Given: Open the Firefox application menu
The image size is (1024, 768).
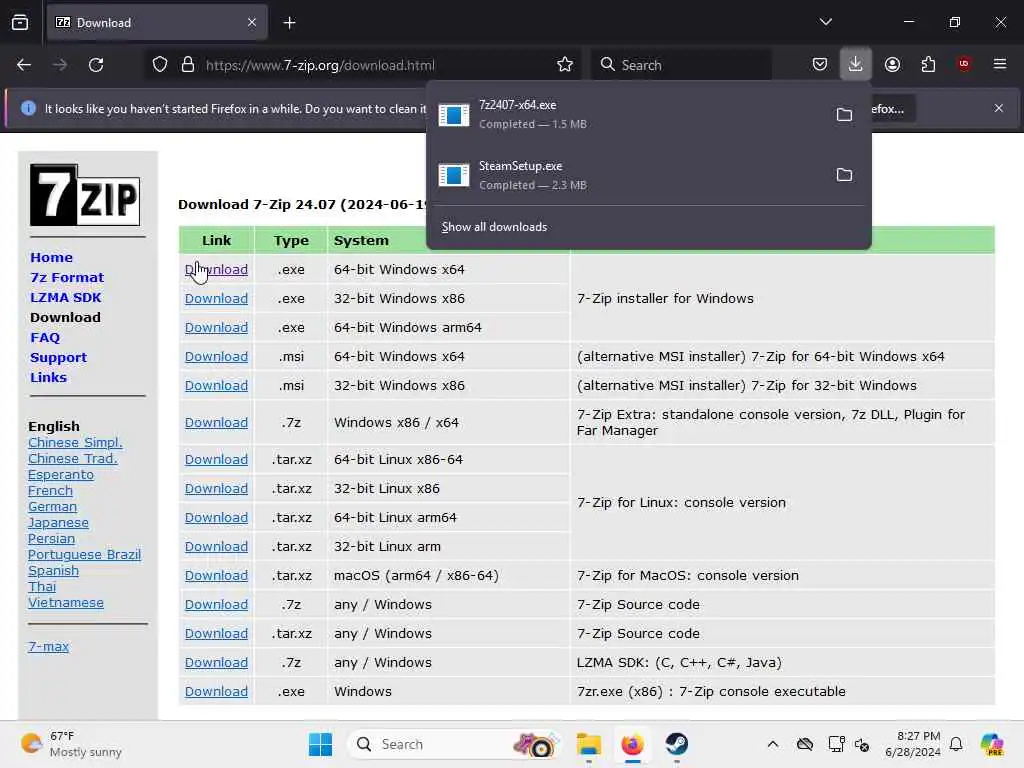Looking at the screenshot, I should [x=1000, y=64].
